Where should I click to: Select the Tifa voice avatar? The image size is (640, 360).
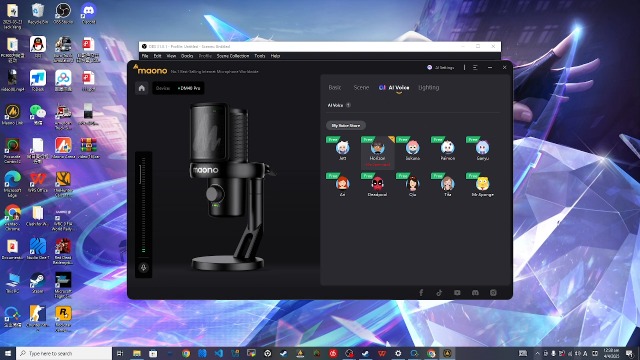(448, 184)
